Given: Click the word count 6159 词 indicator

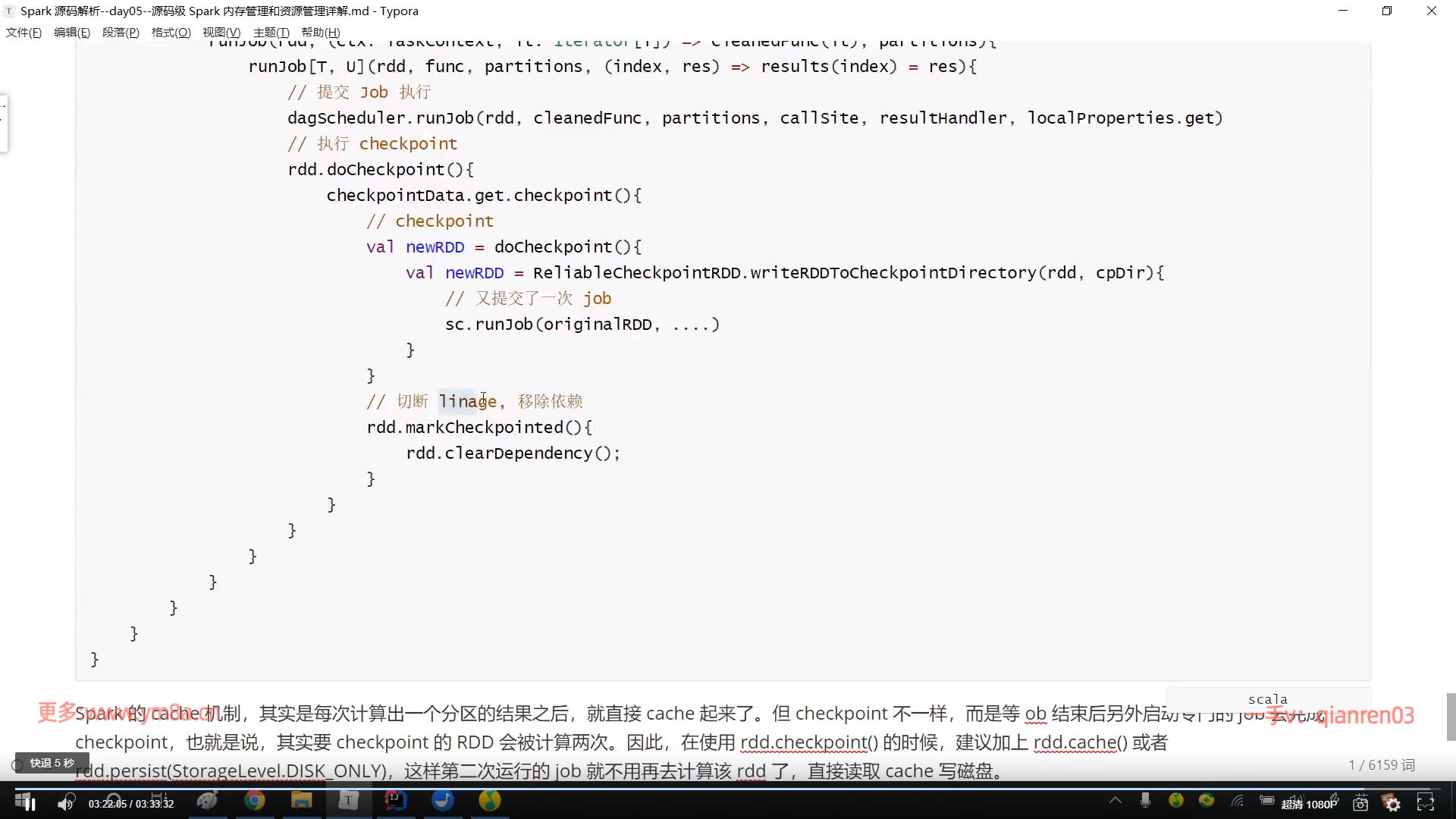Looking at the screenshot, I should pos(1382,765).
